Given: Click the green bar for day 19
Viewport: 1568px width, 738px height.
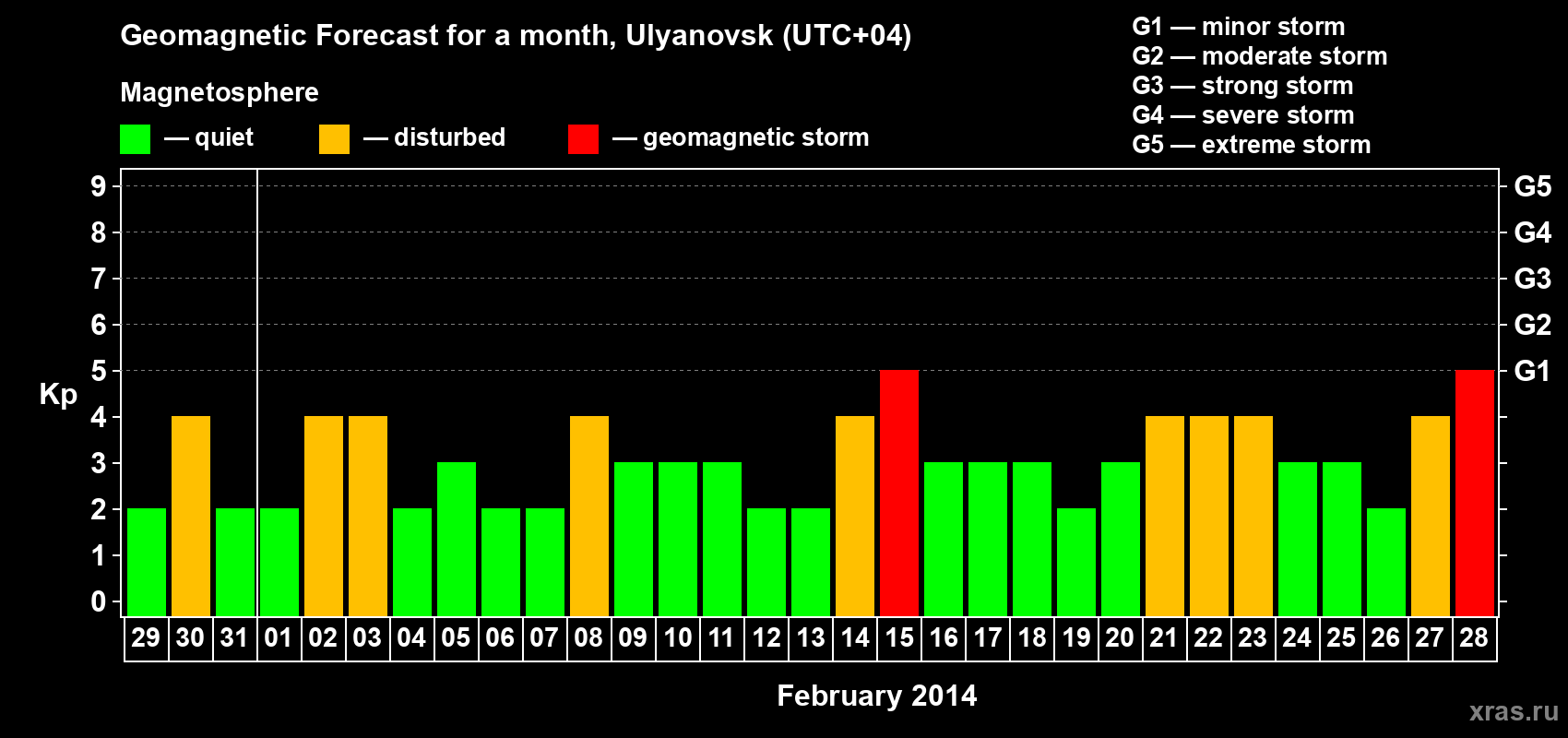Looking at the screenshot, I should [x=1076, y=562].
